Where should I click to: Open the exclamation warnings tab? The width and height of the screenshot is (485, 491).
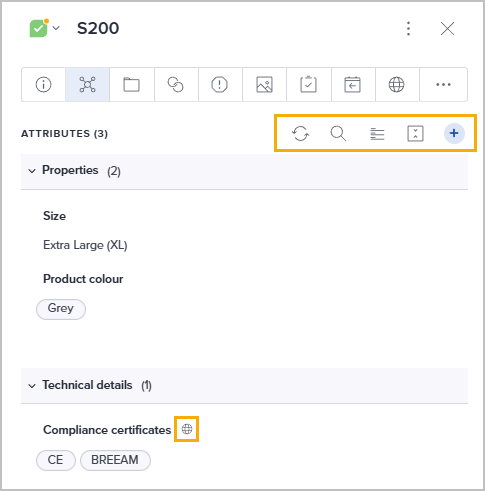tap(220, 84)
